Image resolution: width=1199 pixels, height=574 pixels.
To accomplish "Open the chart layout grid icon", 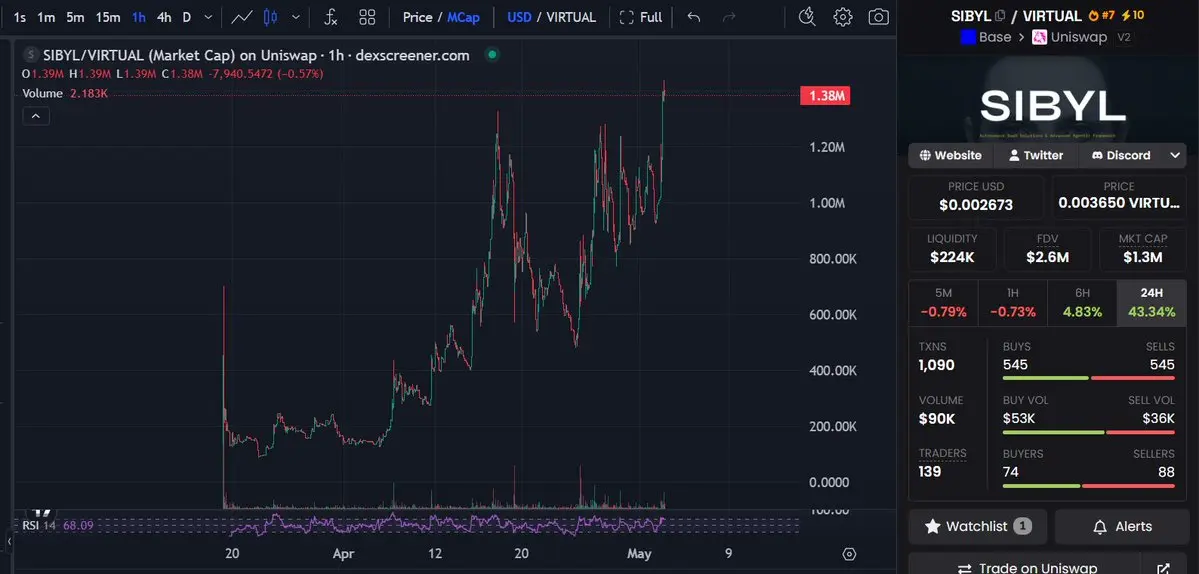I will point(367,17).
